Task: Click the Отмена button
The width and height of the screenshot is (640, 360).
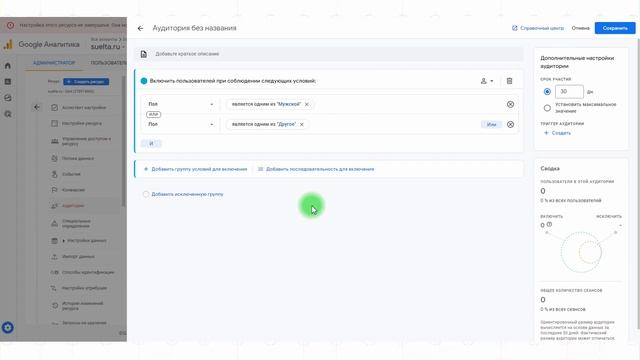Action: pos(580,28)
